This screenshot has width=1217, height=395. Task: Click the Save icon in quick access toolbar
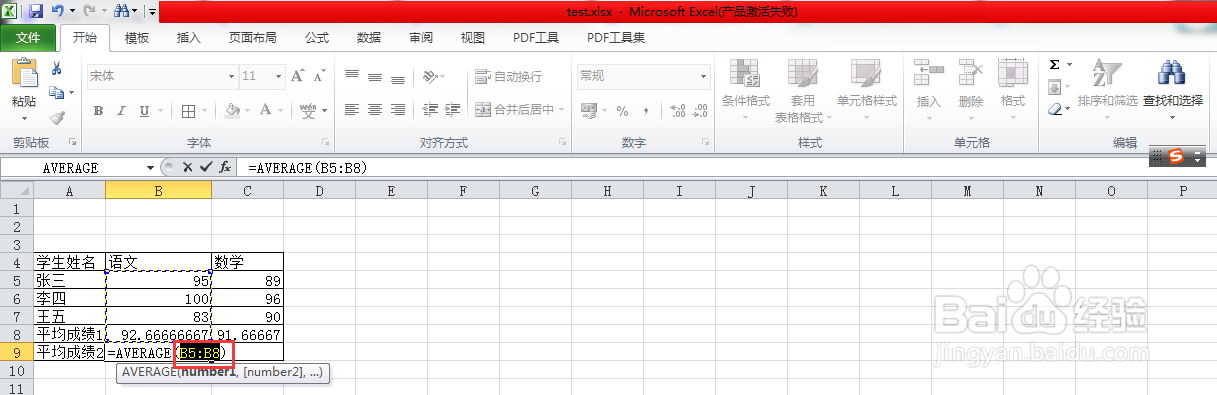[x=36, y=11]
